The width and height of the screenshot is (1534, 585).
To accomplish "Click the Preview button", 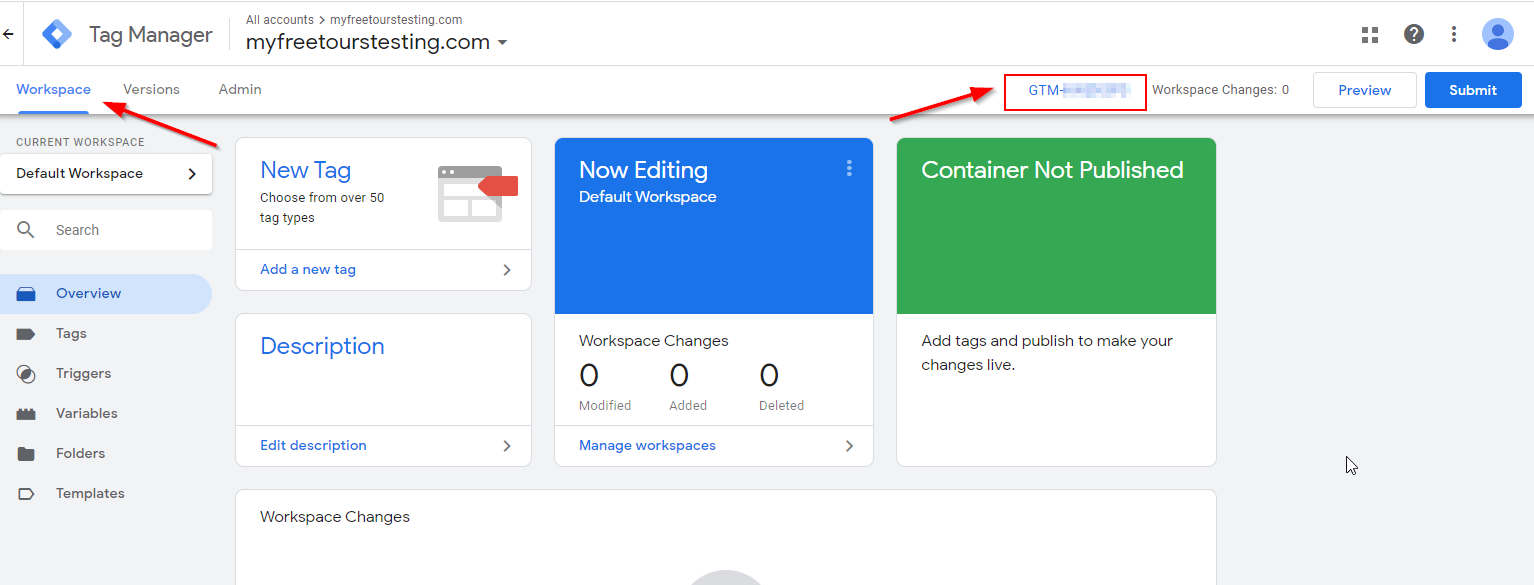I will [1364, 90].
